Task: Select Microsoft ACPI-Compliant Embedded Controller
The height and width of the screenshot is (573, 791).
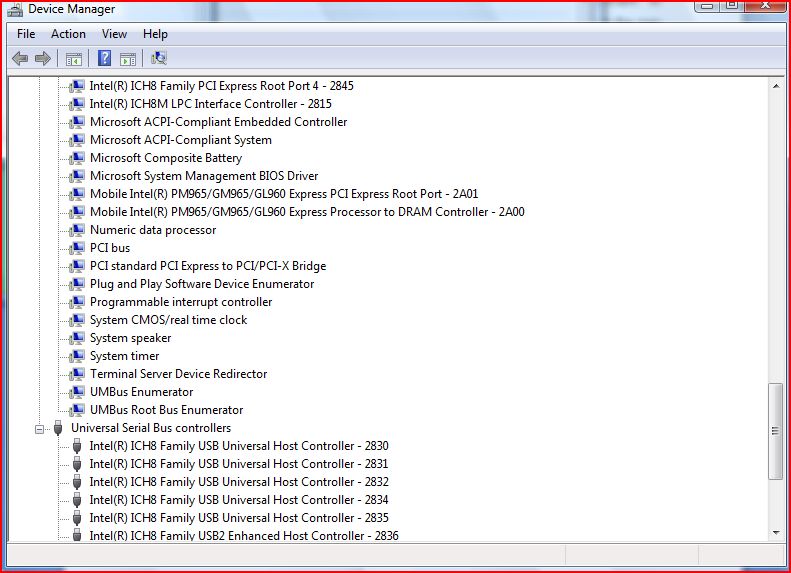Action: pyautogui.click(x=218, y=122)
